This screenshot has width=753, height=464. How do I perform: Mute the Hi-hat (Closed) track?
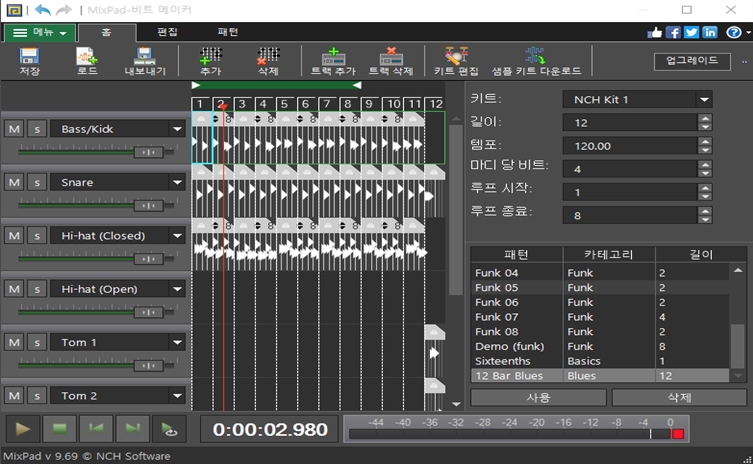click(x=14, y=235)
